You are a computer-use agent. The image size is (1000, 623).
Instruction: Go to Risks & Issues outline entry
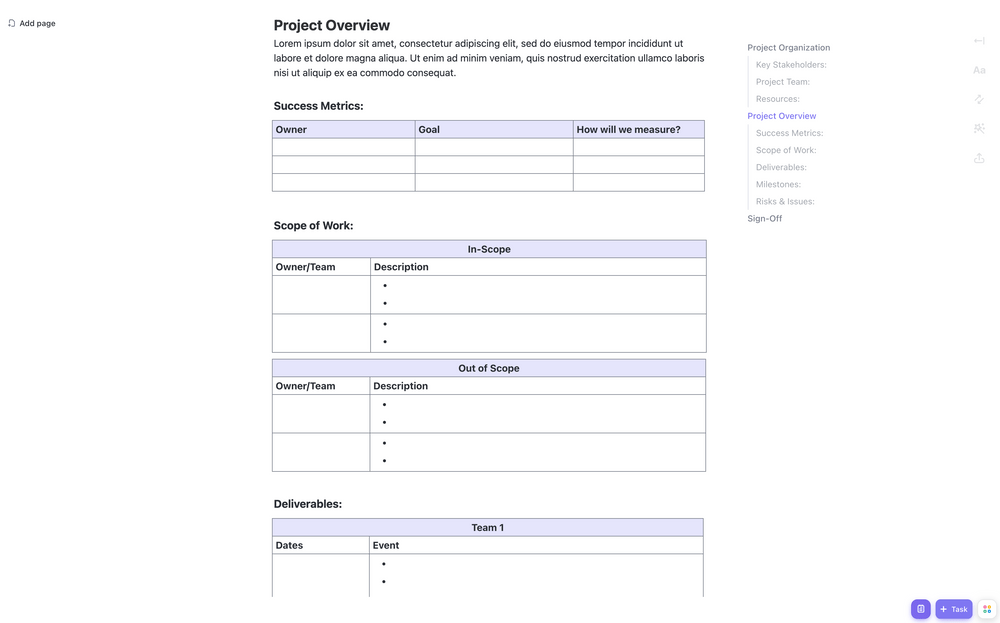(785, 201)
